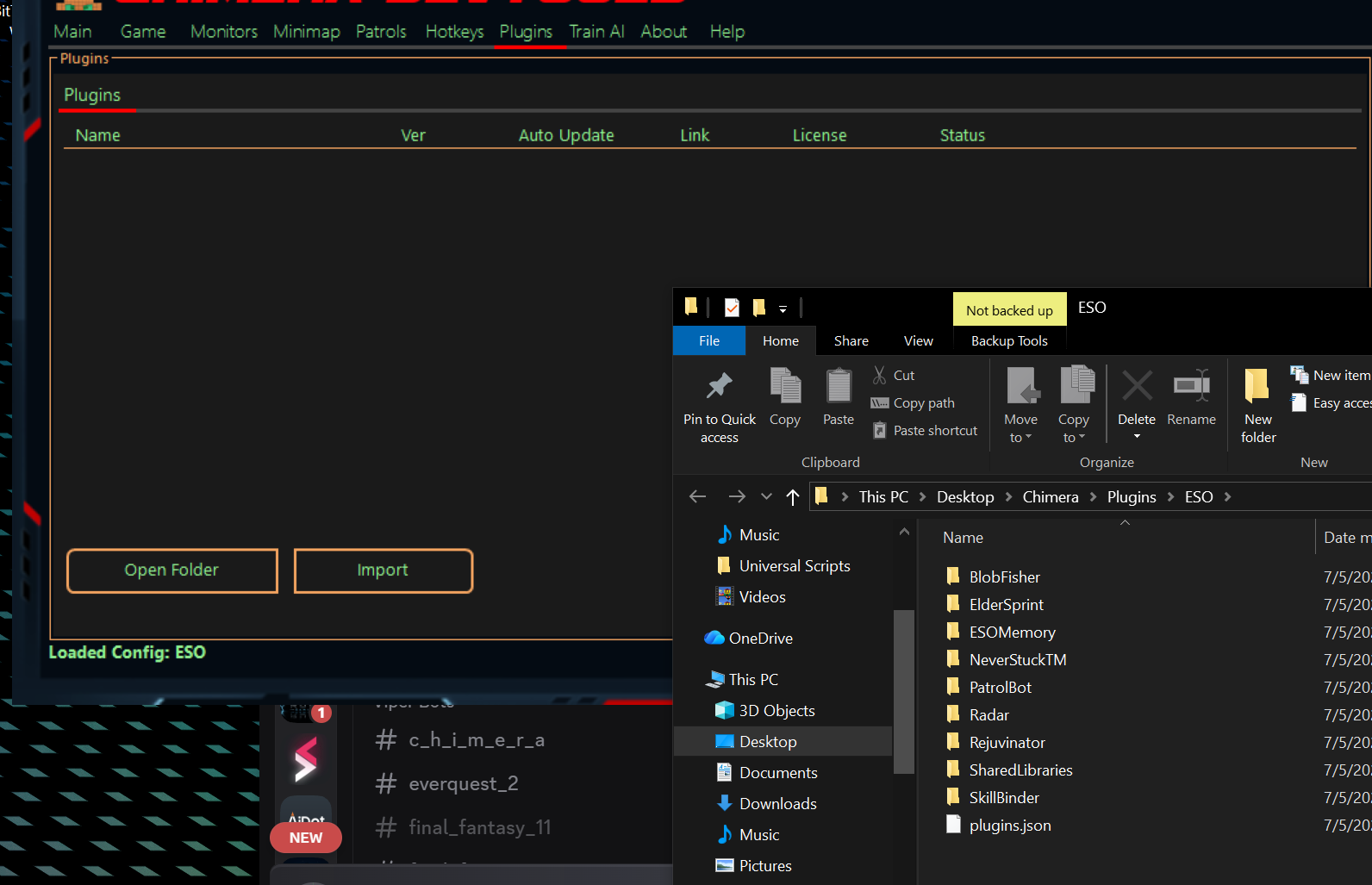Expand recent locations chevron beside forward arrow
Image resolution: width=1372 pixels, height=885 pixels.
click(x=766, y=497)
